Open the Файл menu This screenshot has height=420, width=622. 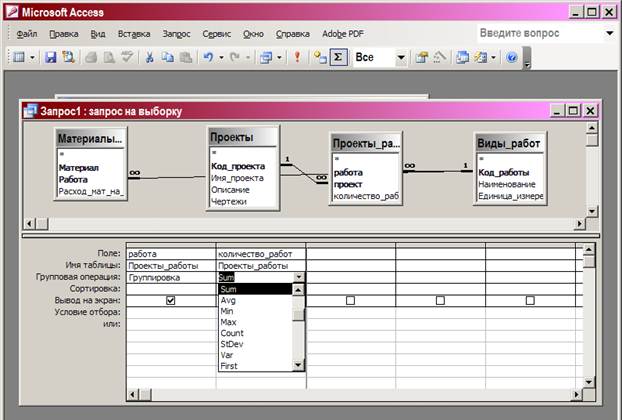coord(27,34)
